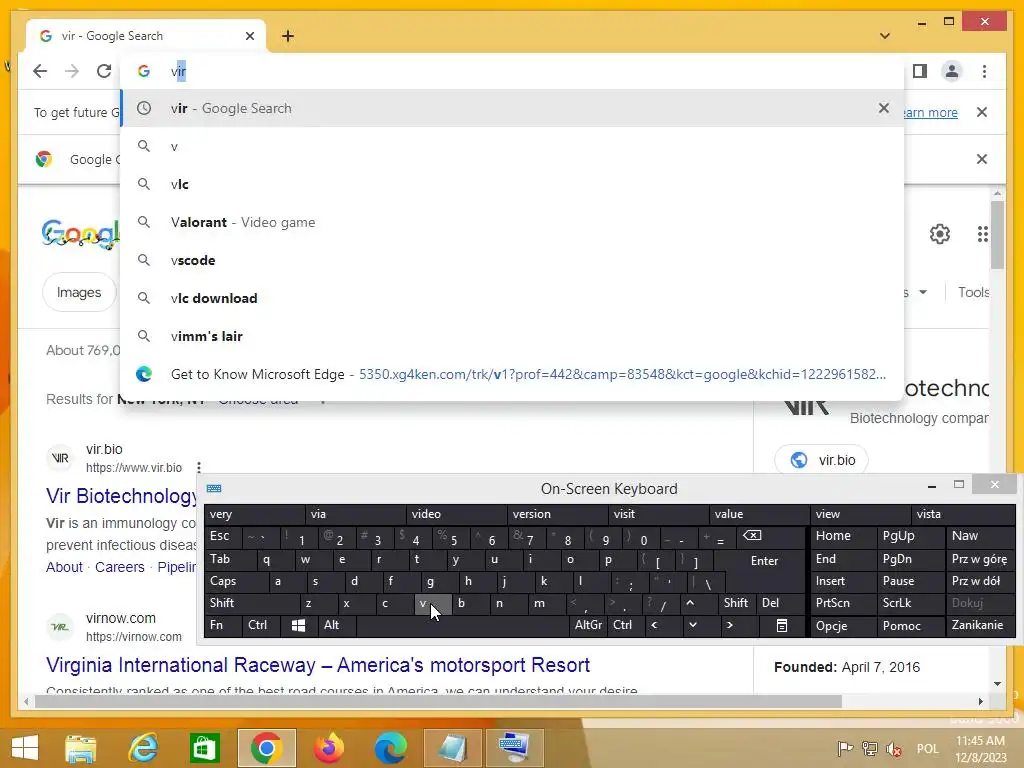Select "vimm's lair" suggestion
Image resolution: width=1024 pixels, height=768 pixels.
coord(512,336)
